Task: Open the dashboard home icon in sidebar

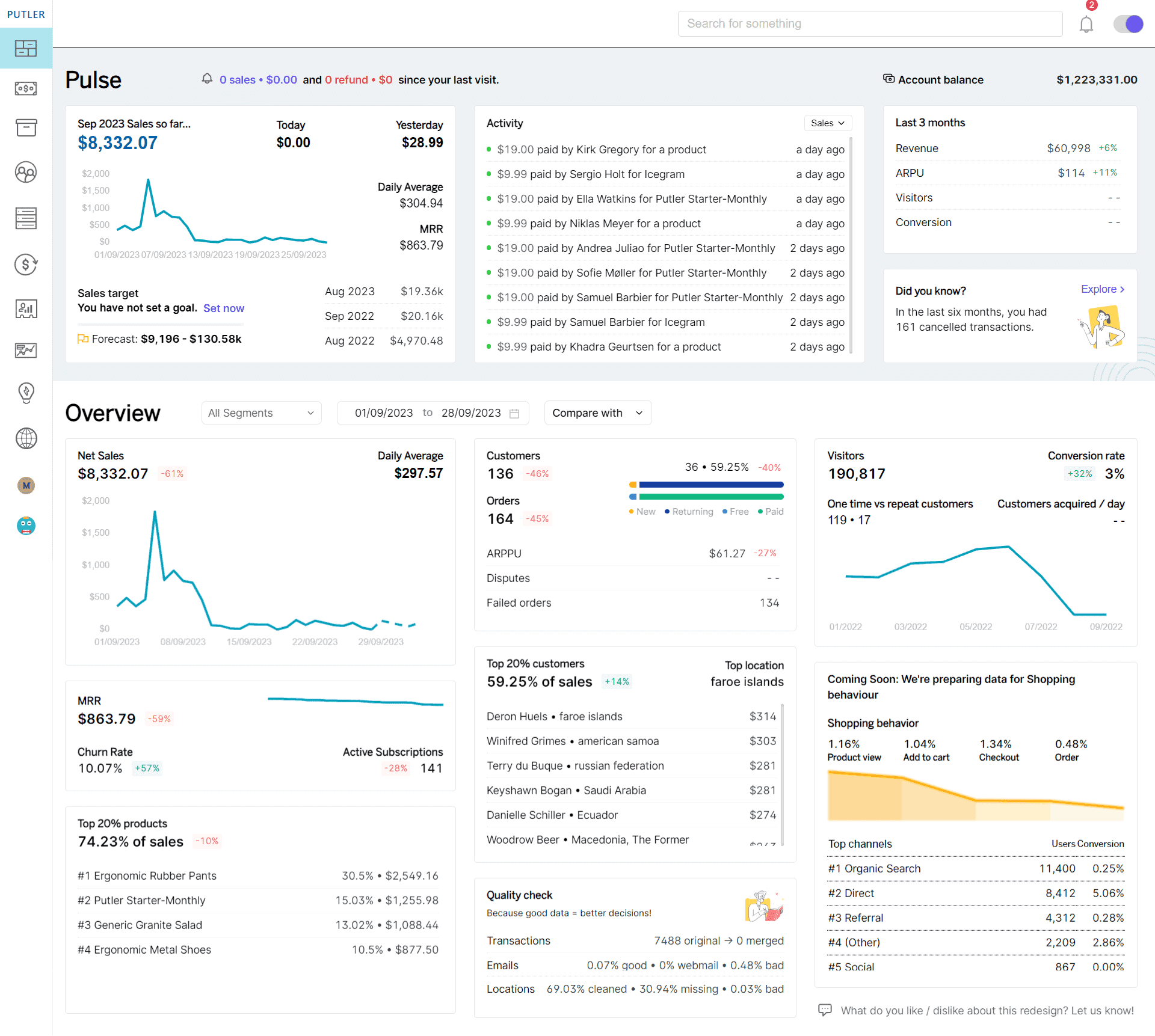Action: click(26, 48)
